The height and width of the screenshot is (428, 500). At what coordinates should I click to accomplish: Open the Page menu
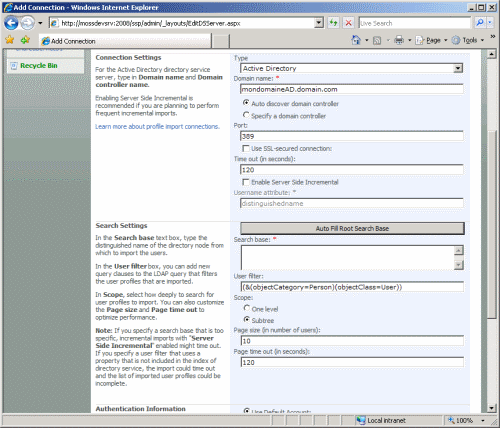(x=431, y=40)
